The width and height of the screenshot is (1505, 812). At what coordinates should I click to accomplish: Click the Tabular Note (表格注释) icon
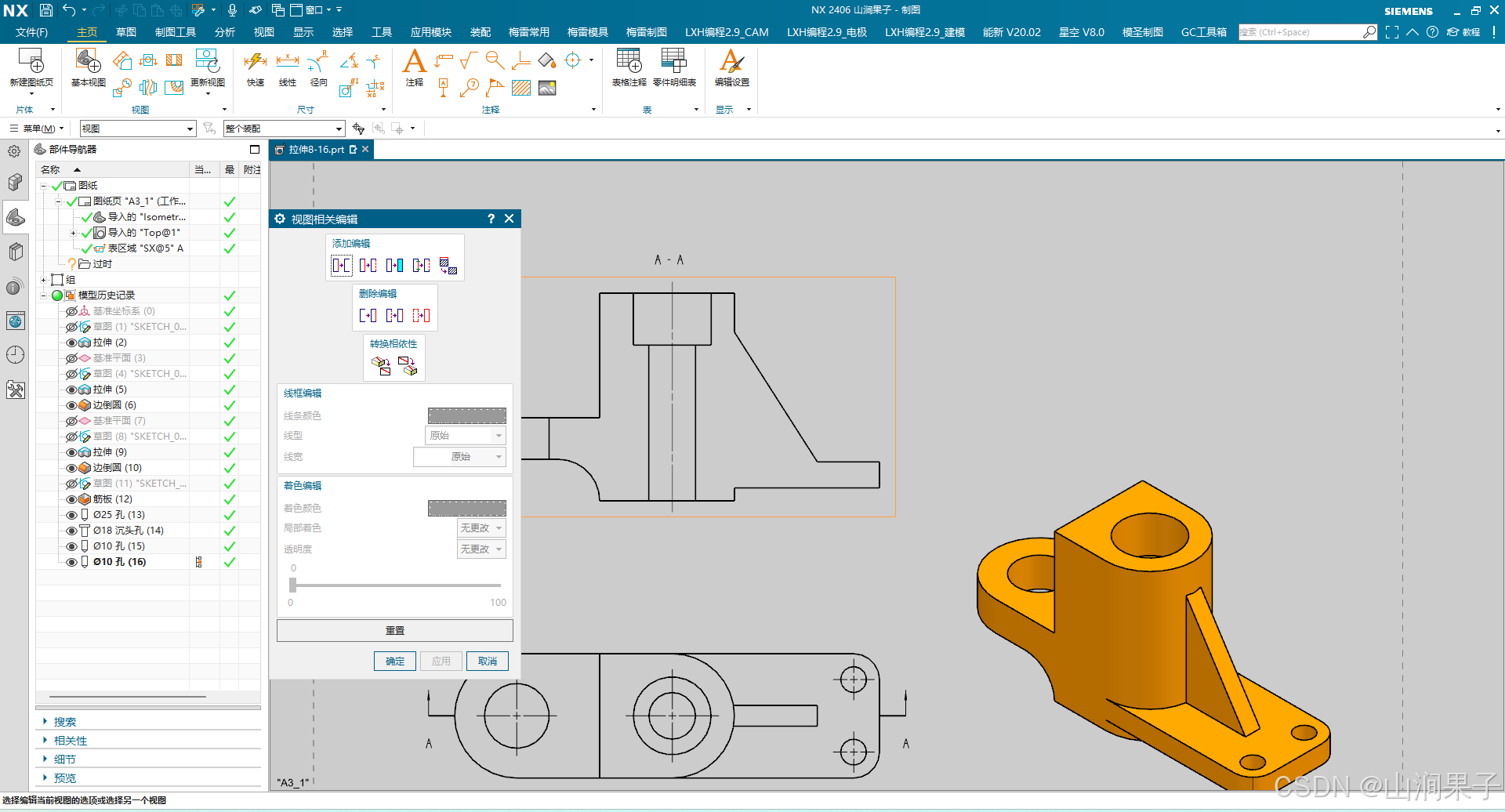tap(629, 61)
